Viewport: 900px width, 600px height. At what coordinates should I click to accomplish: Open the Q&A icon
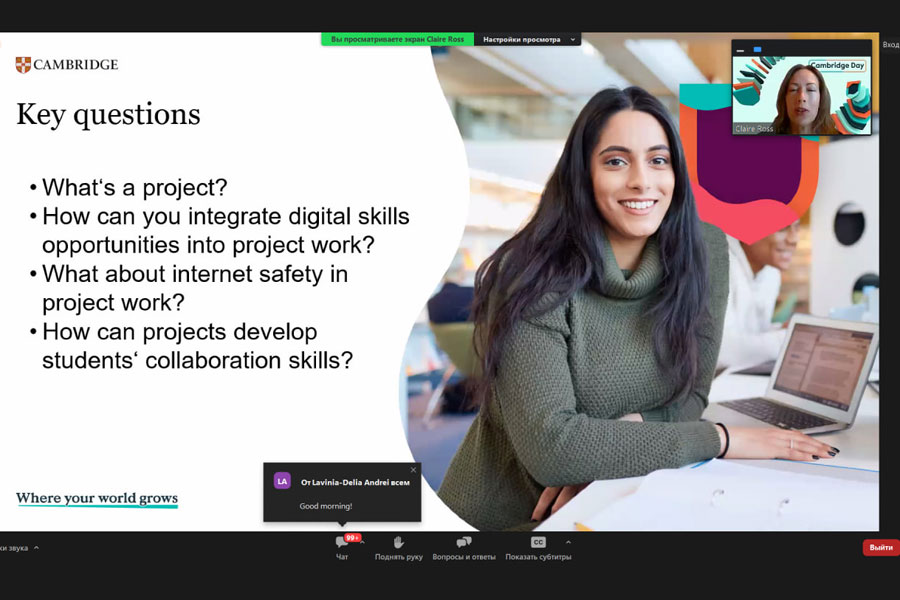click(x=464, y=542)
